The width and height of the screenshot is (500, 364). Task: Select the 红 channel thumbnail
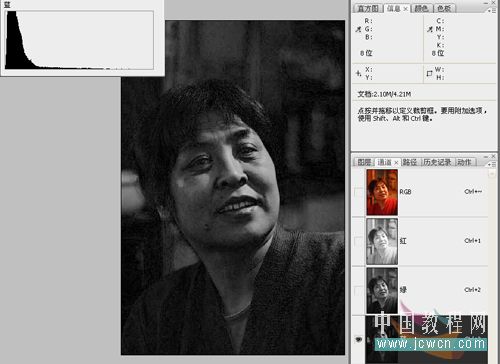pyautogui.click(x=382, y=241)
